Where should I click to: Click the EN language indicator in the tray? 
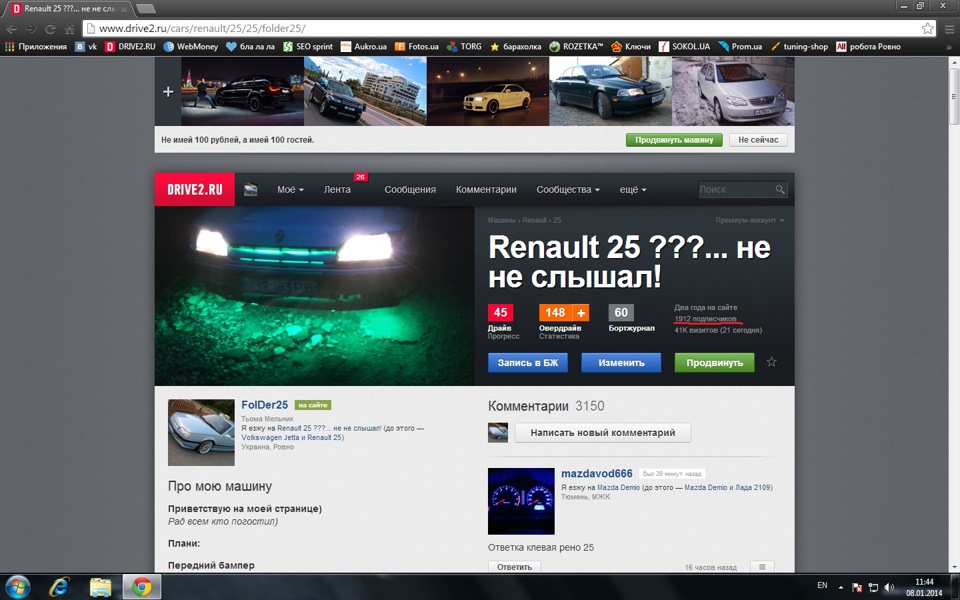pyautogui.click(x=822, y=585)
